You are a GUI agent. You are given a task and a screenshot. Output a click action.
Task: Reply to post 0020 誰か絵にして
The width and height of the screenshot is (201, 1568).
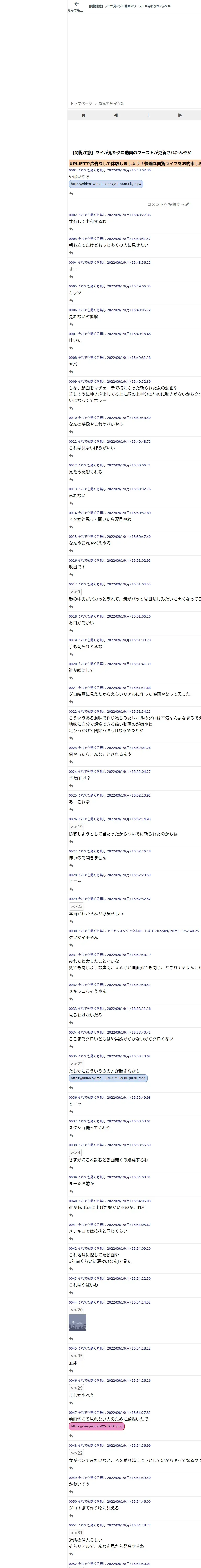(x=71, y=678)
